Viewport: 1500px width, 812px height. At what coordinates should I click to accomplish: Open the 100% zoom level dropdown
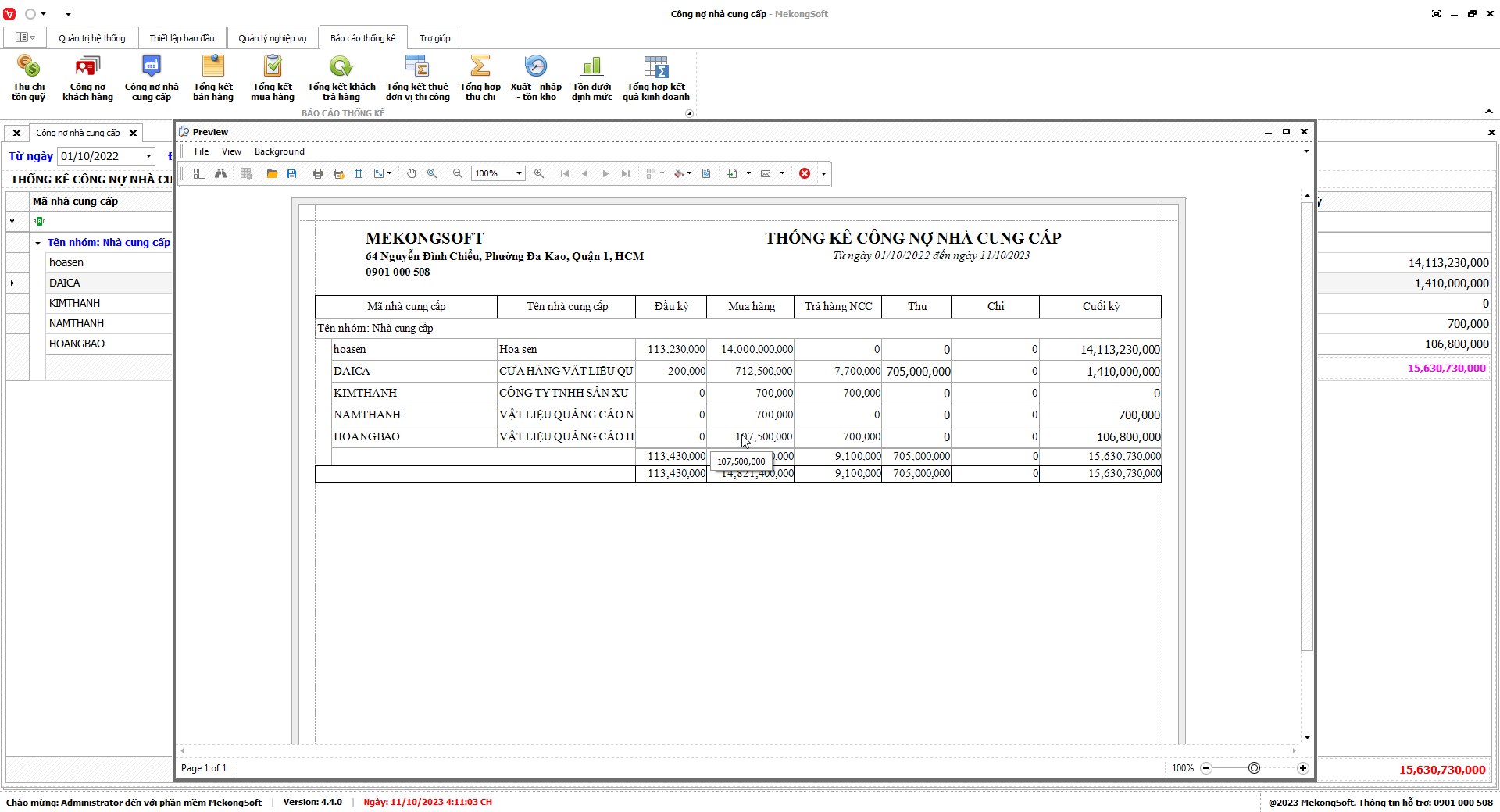[519, 173]
